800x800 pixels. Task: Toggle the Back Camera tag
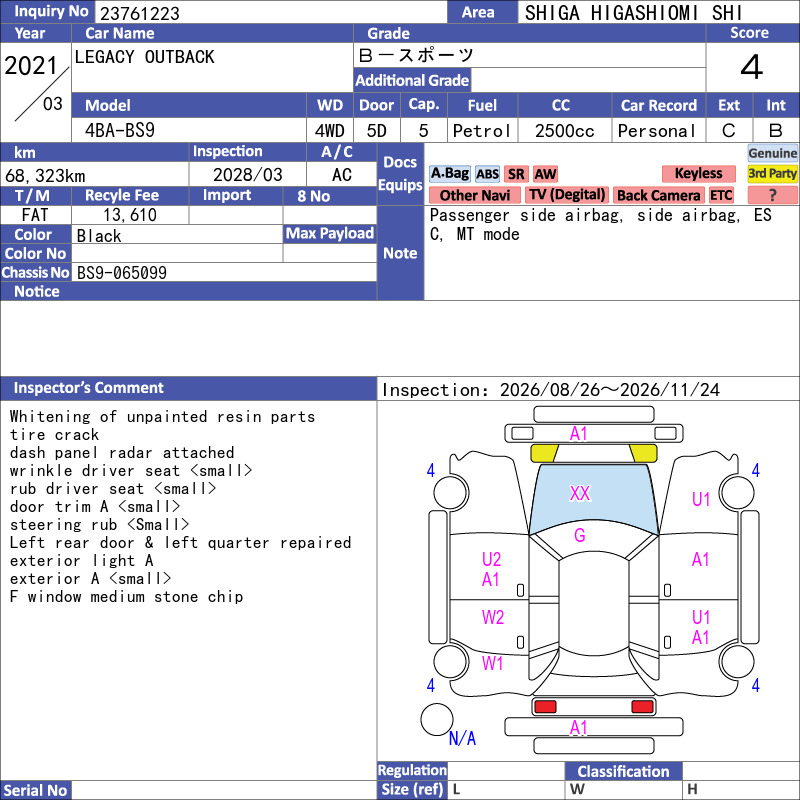coord(658,195)
